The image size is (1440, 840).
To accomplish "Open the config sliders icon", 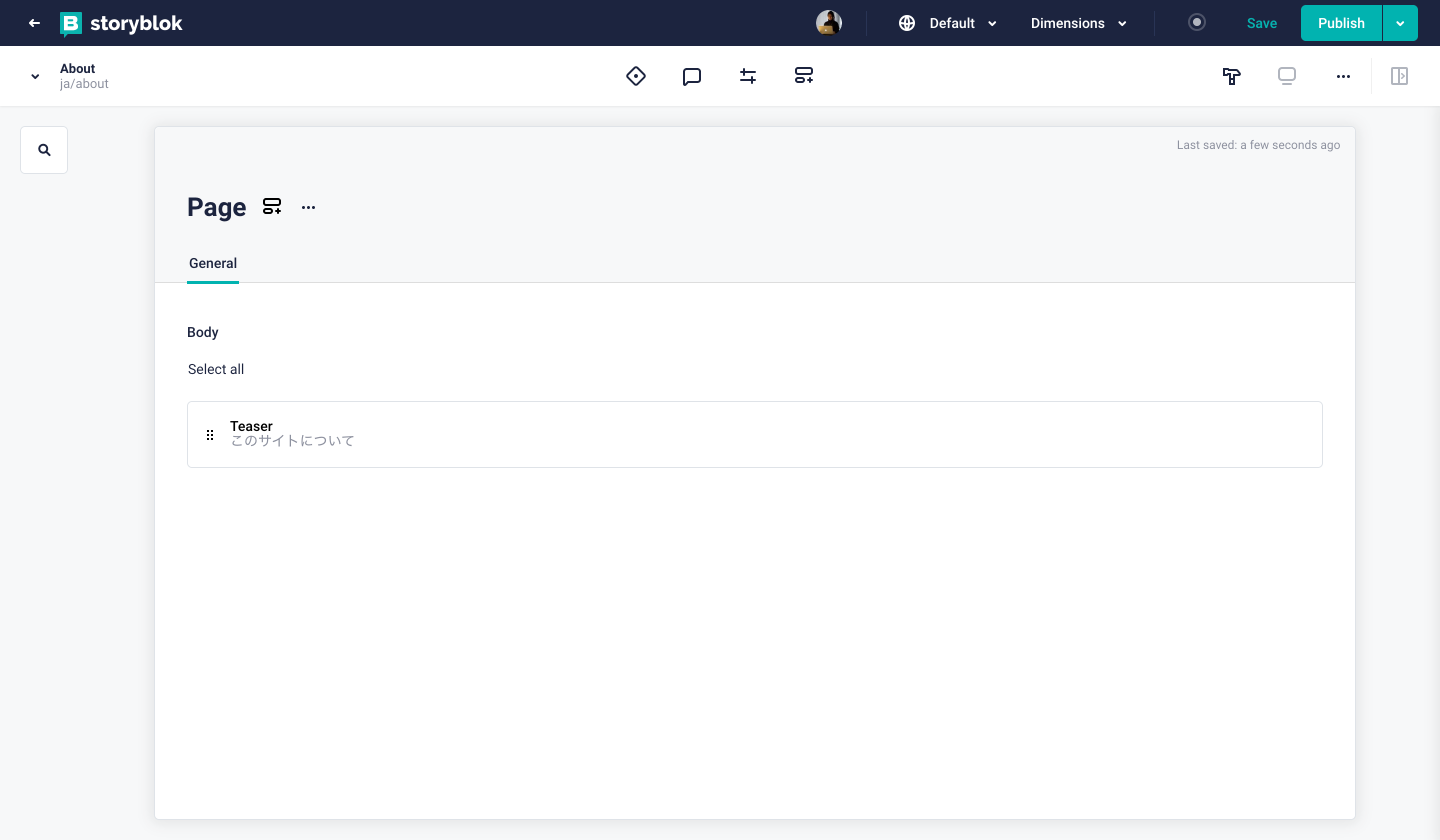I will click(747, 76).
